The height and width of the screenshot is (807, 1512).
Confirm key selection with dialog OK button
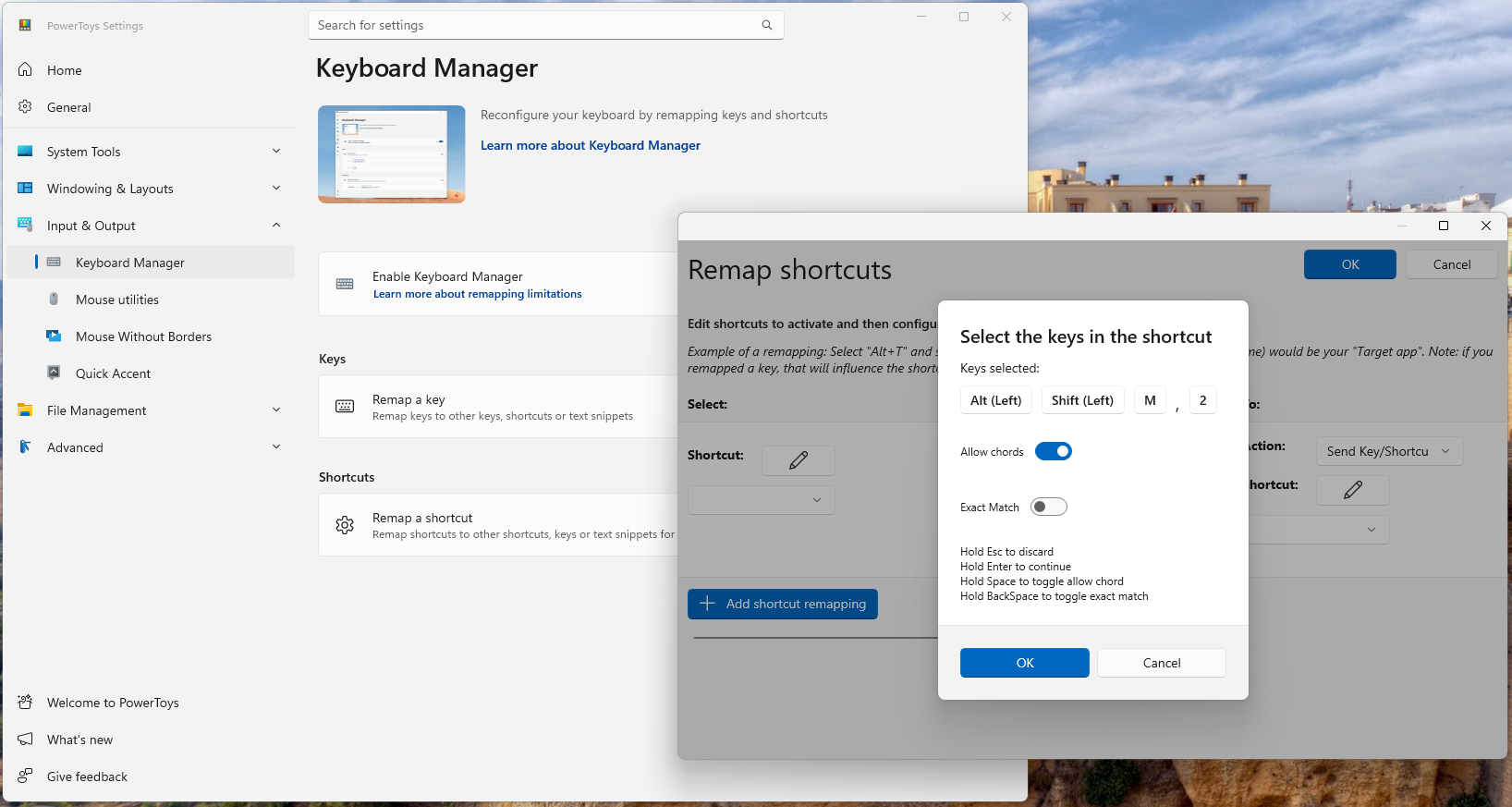[x=1024, y=663]
